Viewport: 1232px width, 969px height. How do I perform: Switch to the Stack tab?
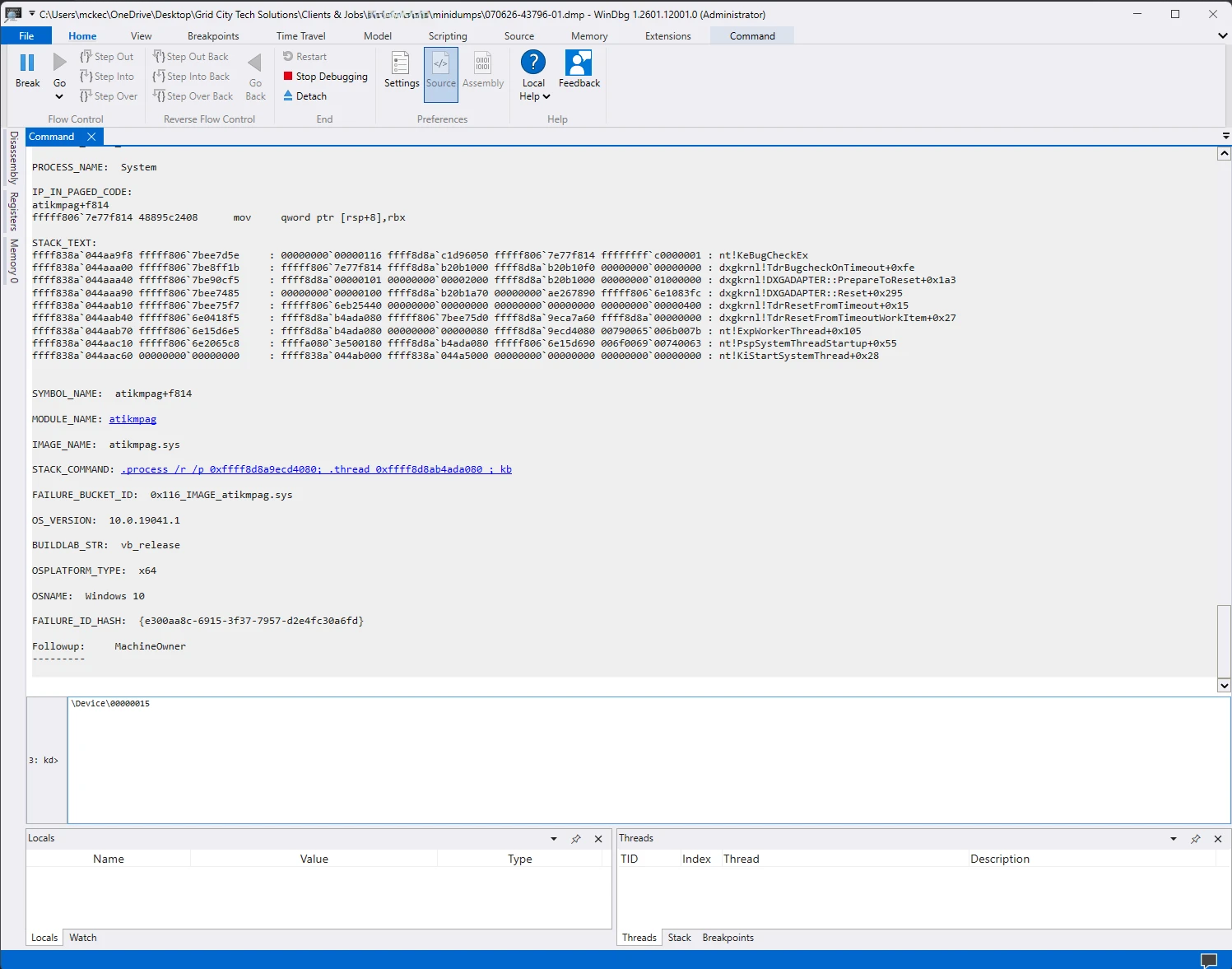680,938
